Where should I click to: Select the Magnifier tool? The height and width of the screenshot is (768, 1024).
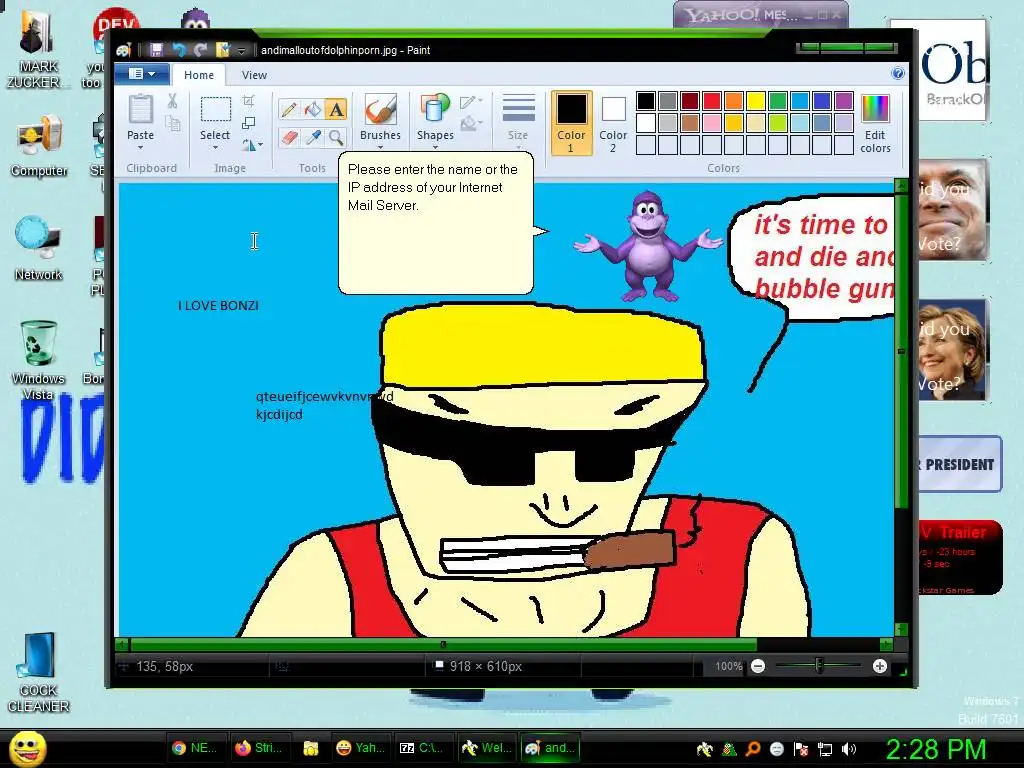click(x=336, y=137)
